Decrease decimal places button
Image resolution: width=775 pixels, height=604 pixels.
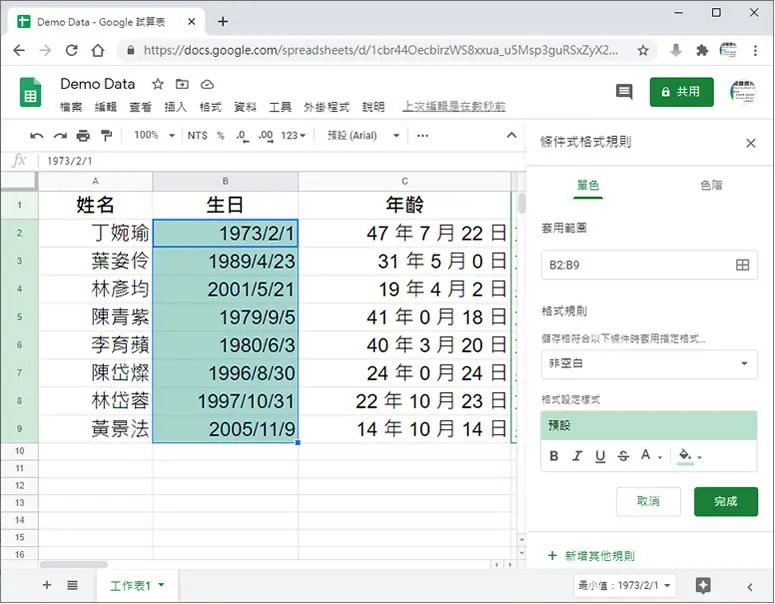click(242, 136)
